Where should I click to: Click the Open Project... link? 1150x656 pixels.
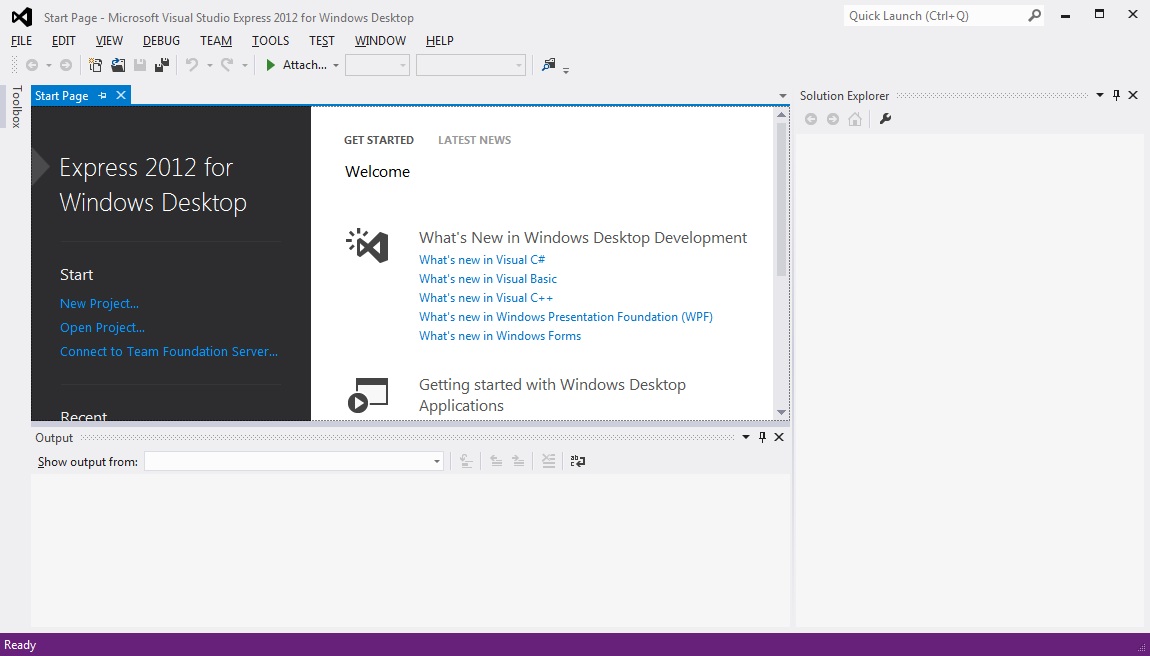(x=102, y=328)
